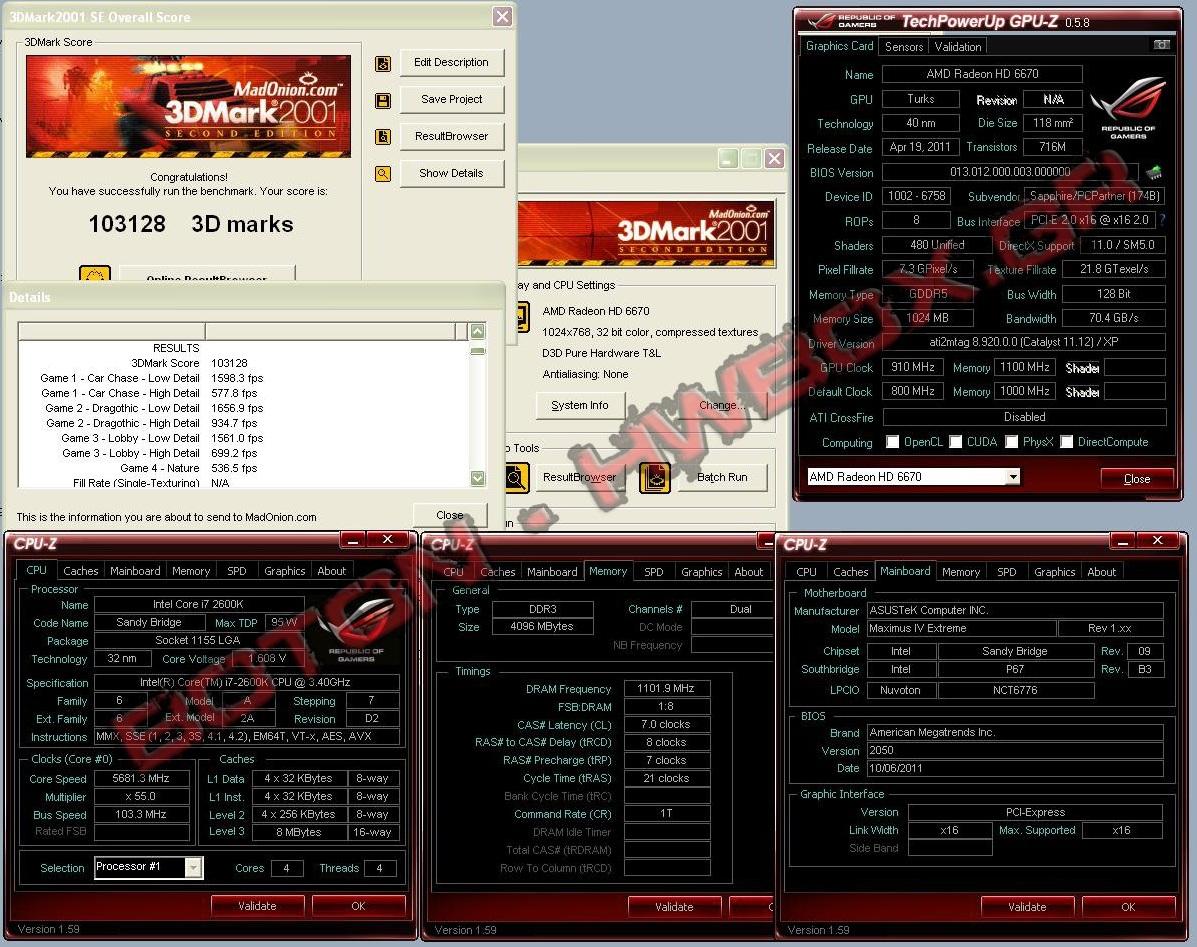Click the Bus Interface question mark icon
The height and width of the screenshot is (947, 1197).
point(1163,220)
